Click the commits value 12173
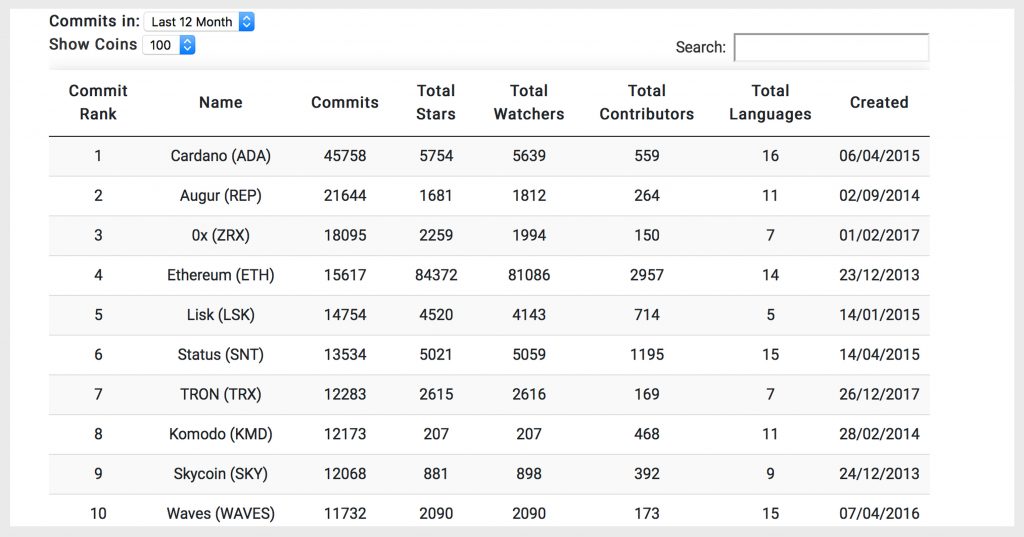Viewport: 1024px width, 537px height. [345, 434]
